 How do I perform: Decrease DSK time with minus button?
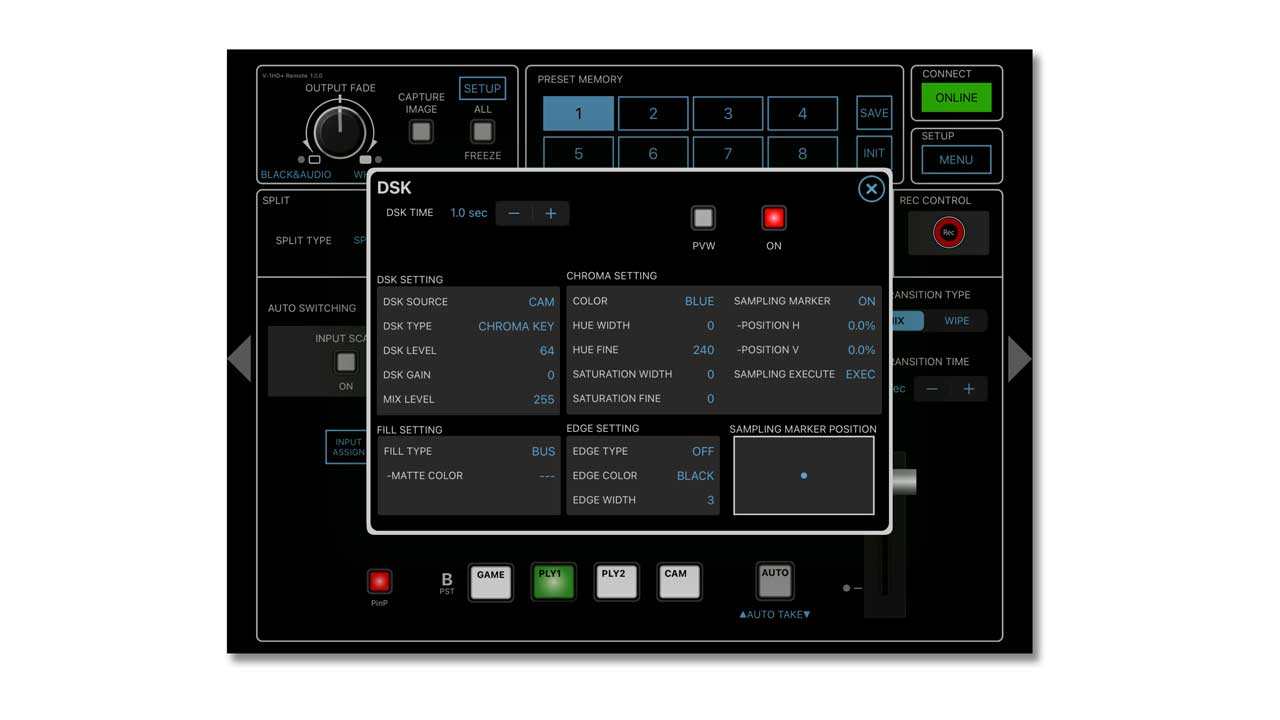(x=514, y=214)
